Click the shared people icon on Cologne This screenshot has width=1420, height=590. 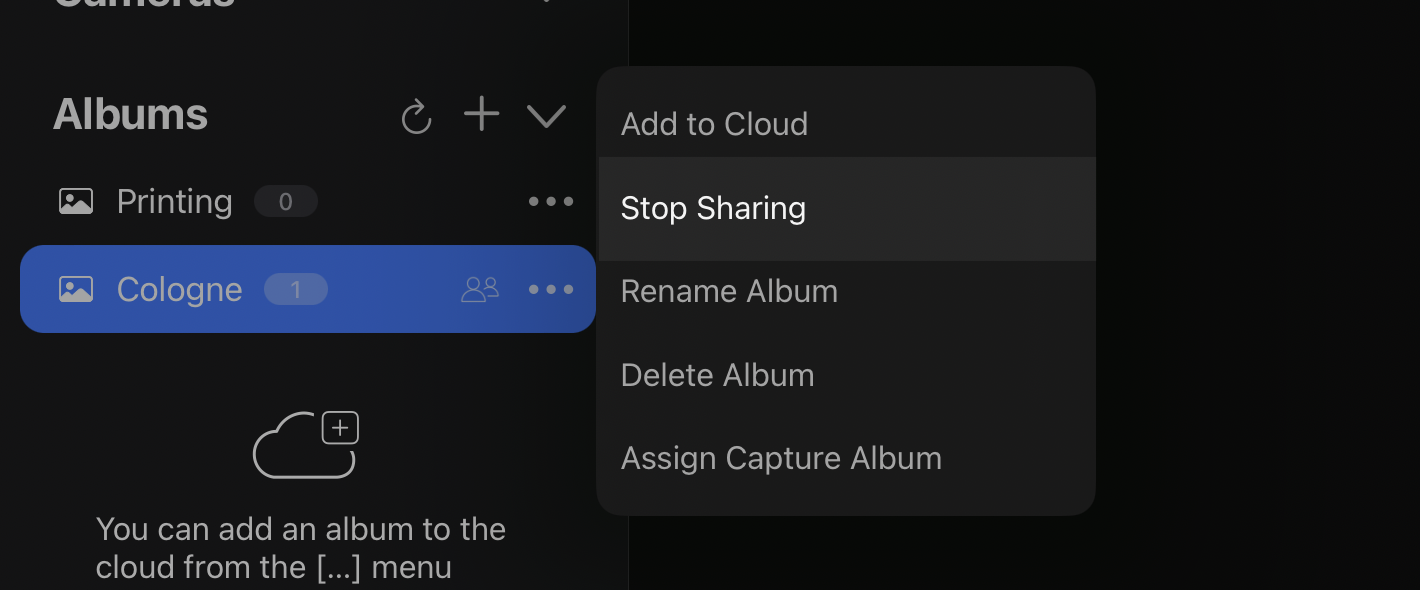[x=480, y=290]
